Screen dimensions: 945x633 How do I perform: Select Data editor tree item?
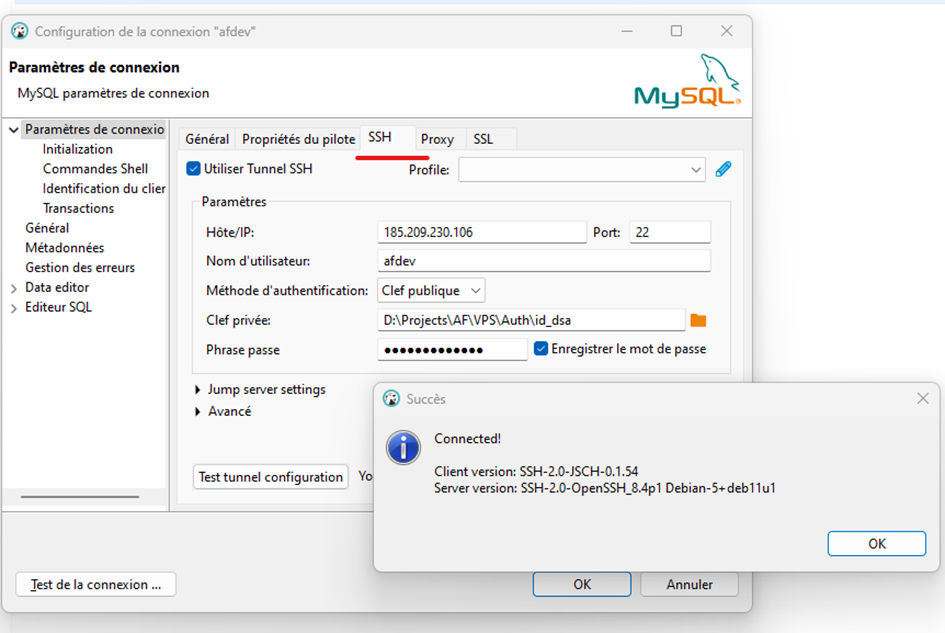click(x=57, y=288)
